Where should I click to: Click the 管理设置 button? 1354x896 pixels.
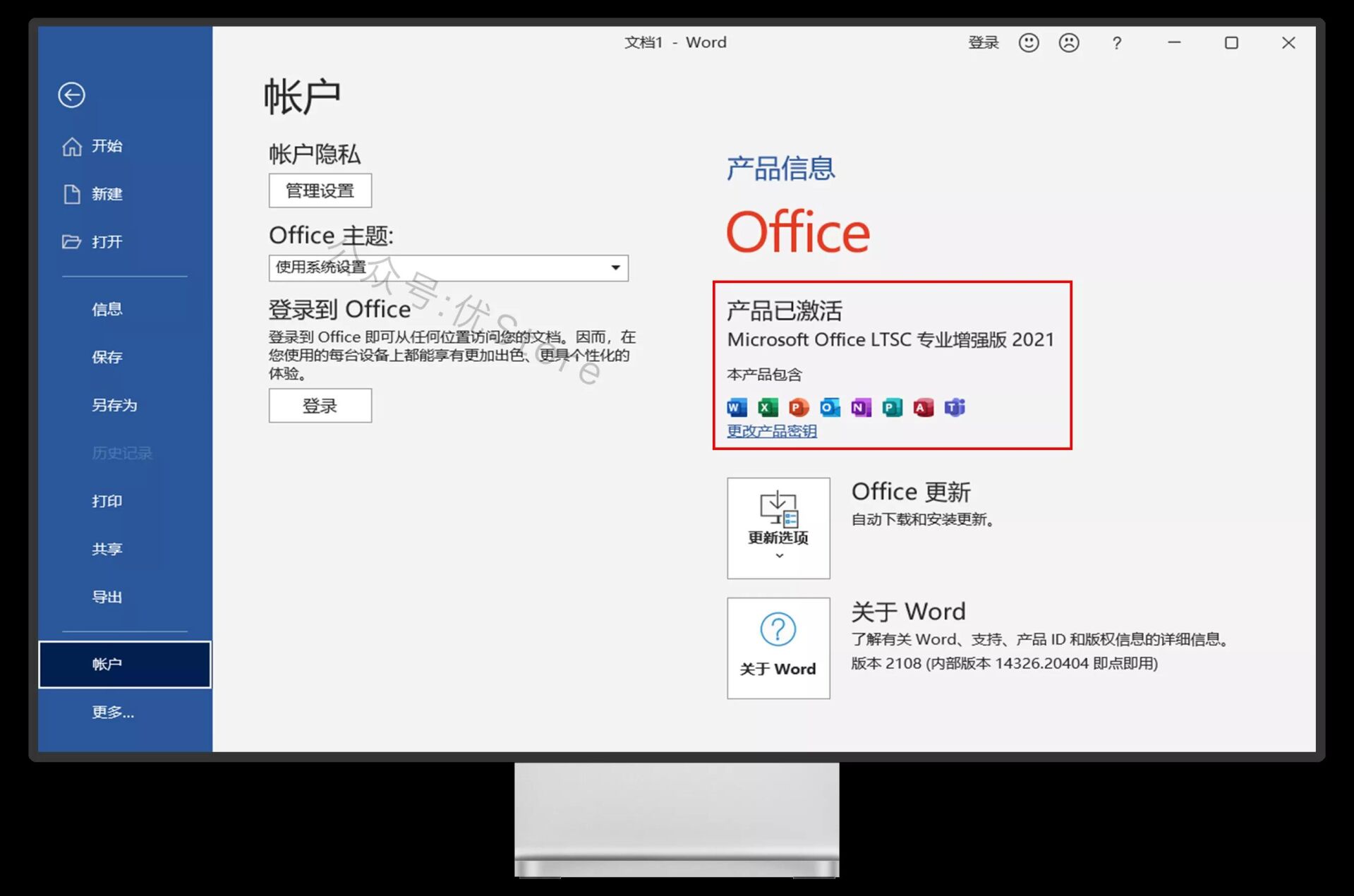point(320,190)
